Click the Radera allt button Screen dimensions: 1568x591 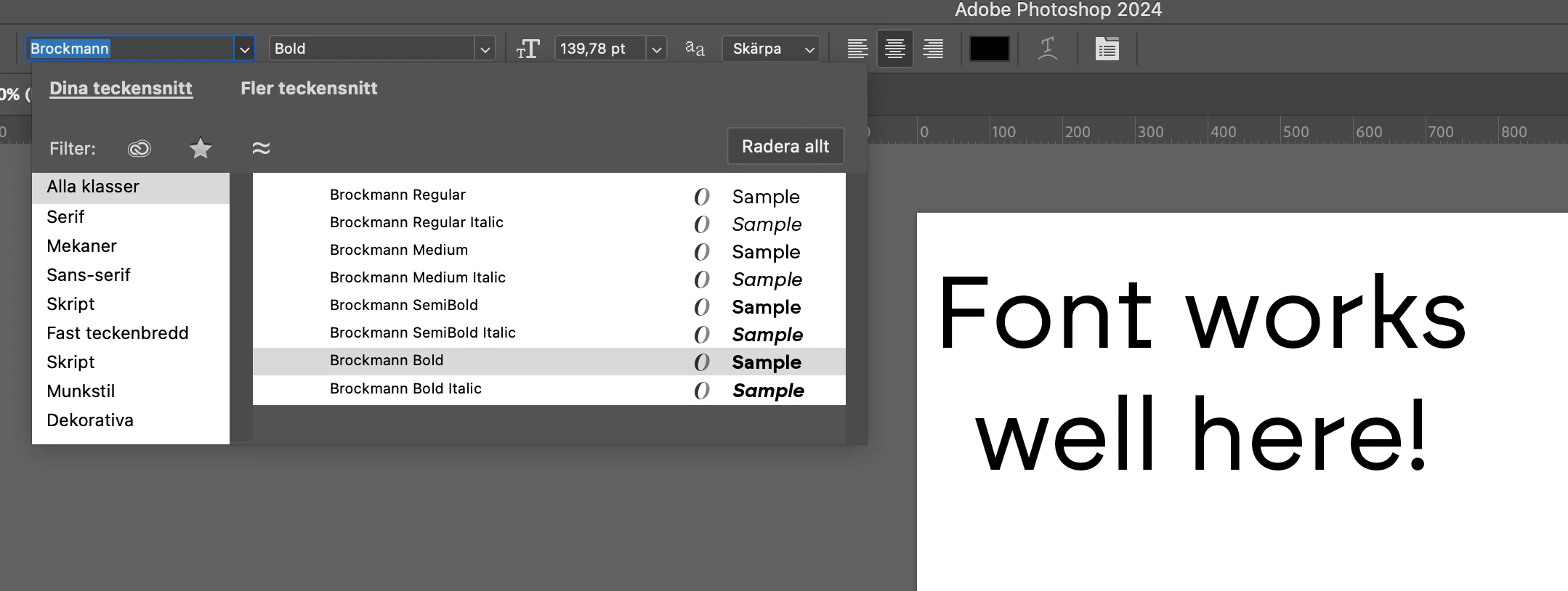pyautogui.click(x=785, y=147)
